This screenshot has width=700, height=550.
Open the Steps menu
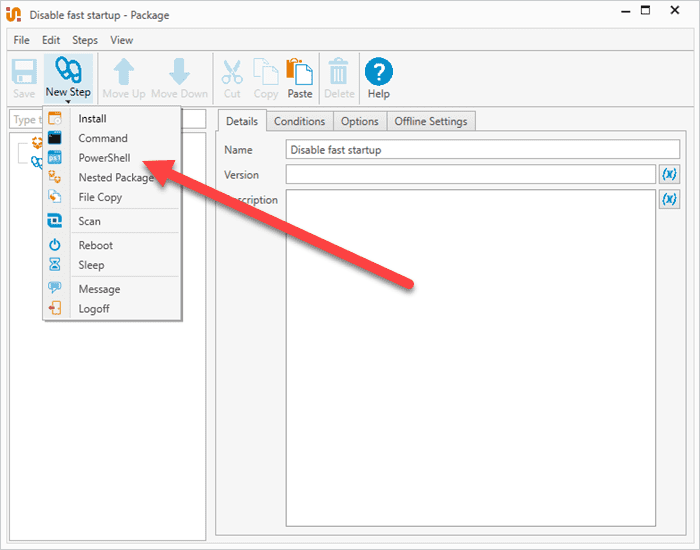[85, 40]
